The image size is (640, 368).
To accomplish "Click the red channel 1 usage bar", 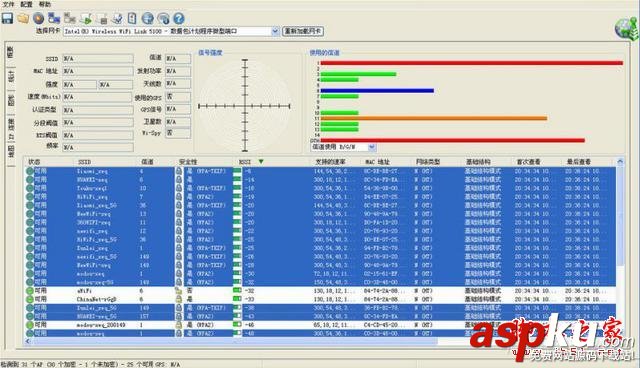I will [472, 63].
